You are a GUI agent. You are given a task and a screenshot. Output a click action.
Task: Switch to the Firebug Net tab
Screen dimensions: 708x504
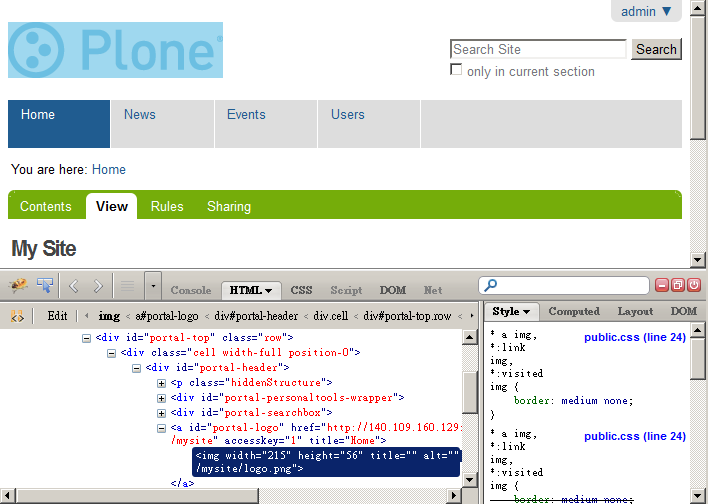pos(433,290)
